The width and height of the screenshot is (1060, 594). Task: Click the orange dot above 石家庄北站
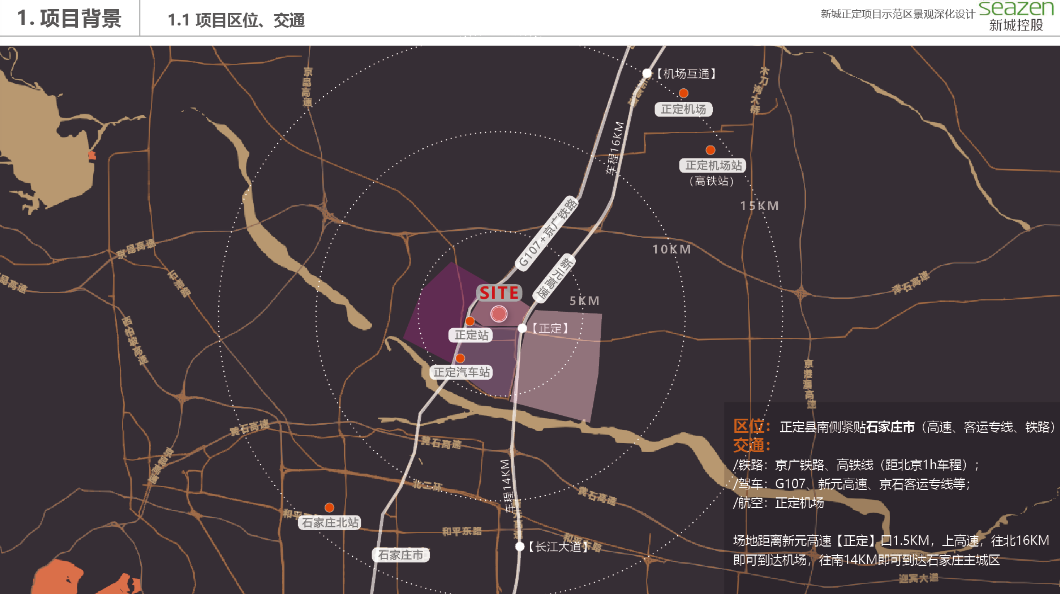pyautogui.click(x=329, y=508)
